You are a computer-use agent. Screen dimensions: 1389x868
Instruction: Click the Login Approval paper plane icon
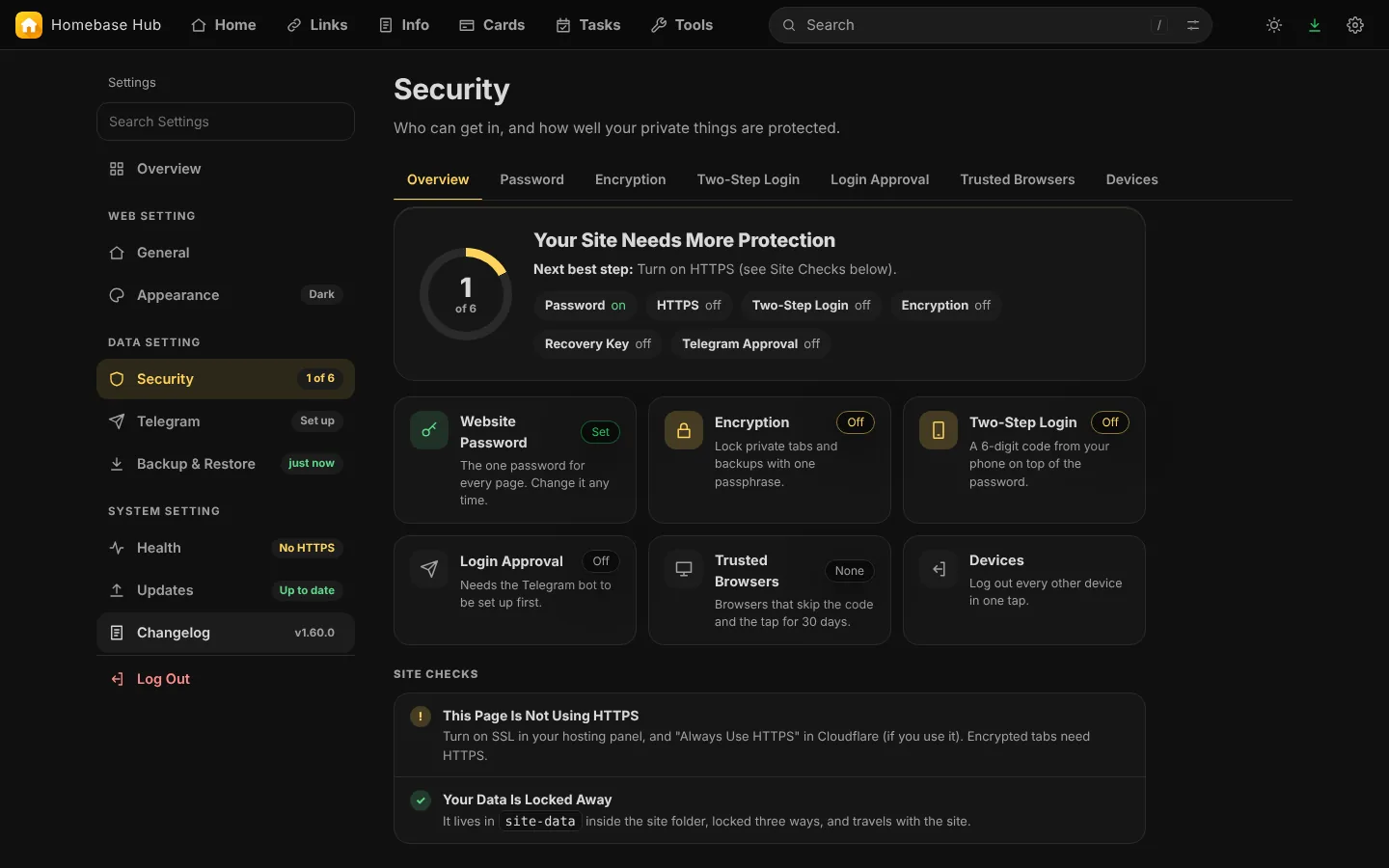[x=429, y=569]
